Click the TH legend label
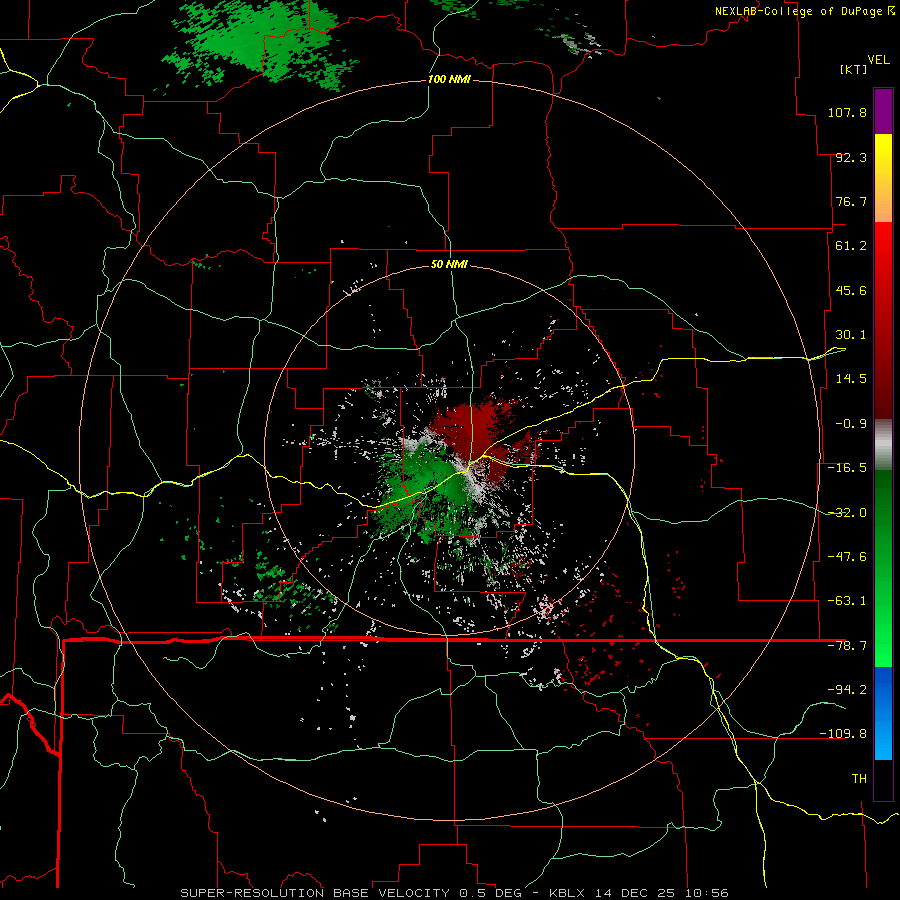The image size is (900, 900). 859,778
